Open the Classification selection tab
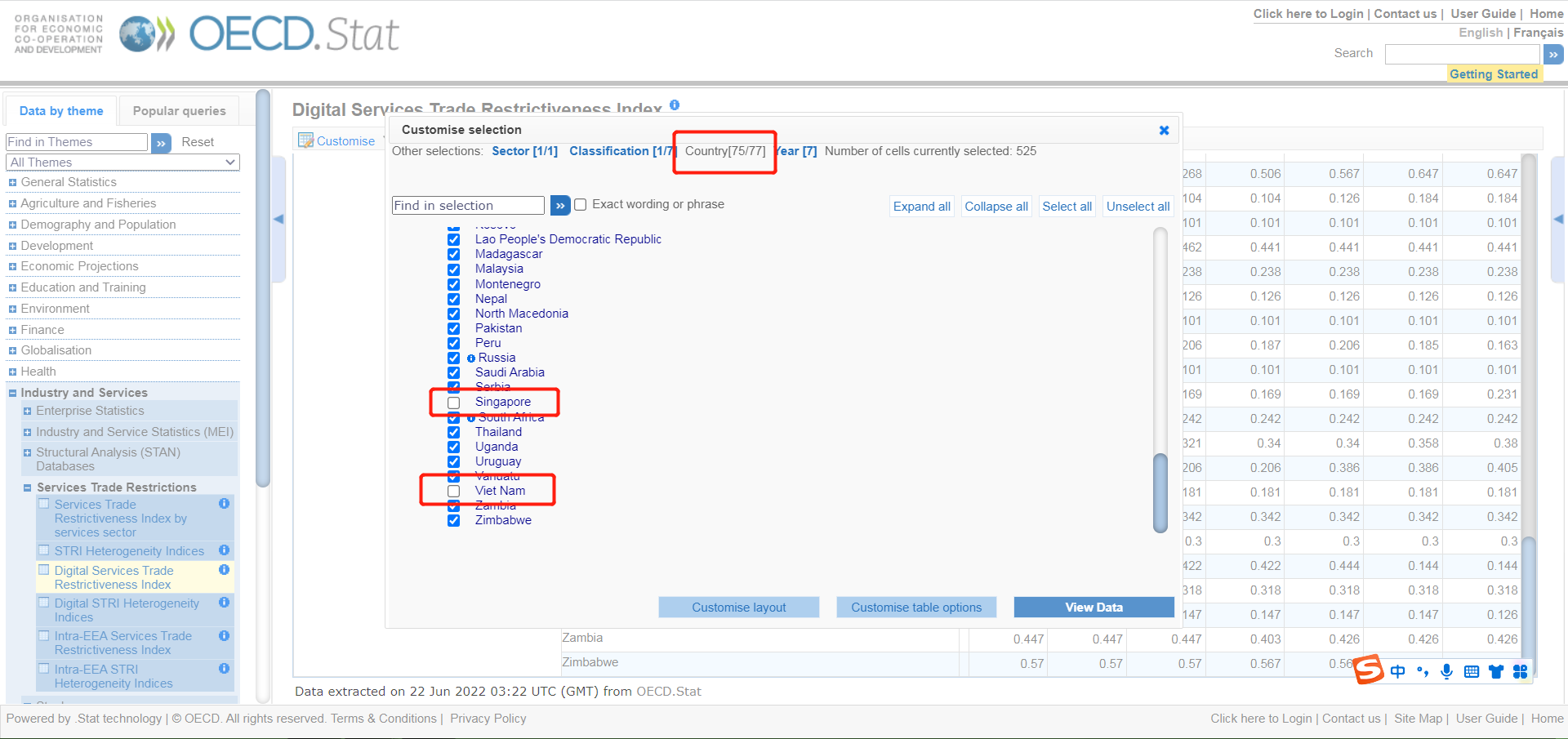This screenshot has height=739, width=1568. 622,151
